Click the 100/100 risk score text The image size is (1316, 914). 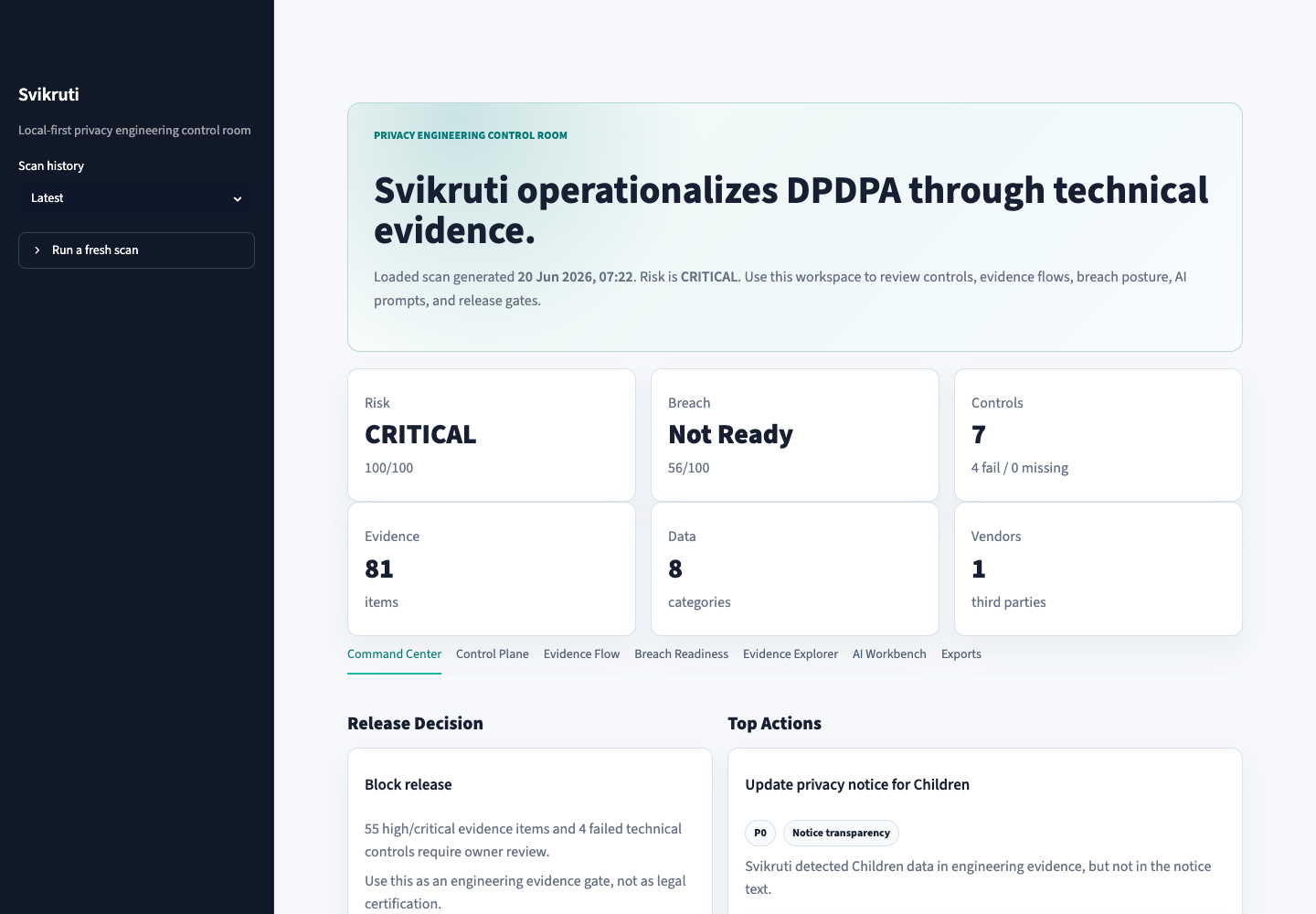(x=389, y=468)
